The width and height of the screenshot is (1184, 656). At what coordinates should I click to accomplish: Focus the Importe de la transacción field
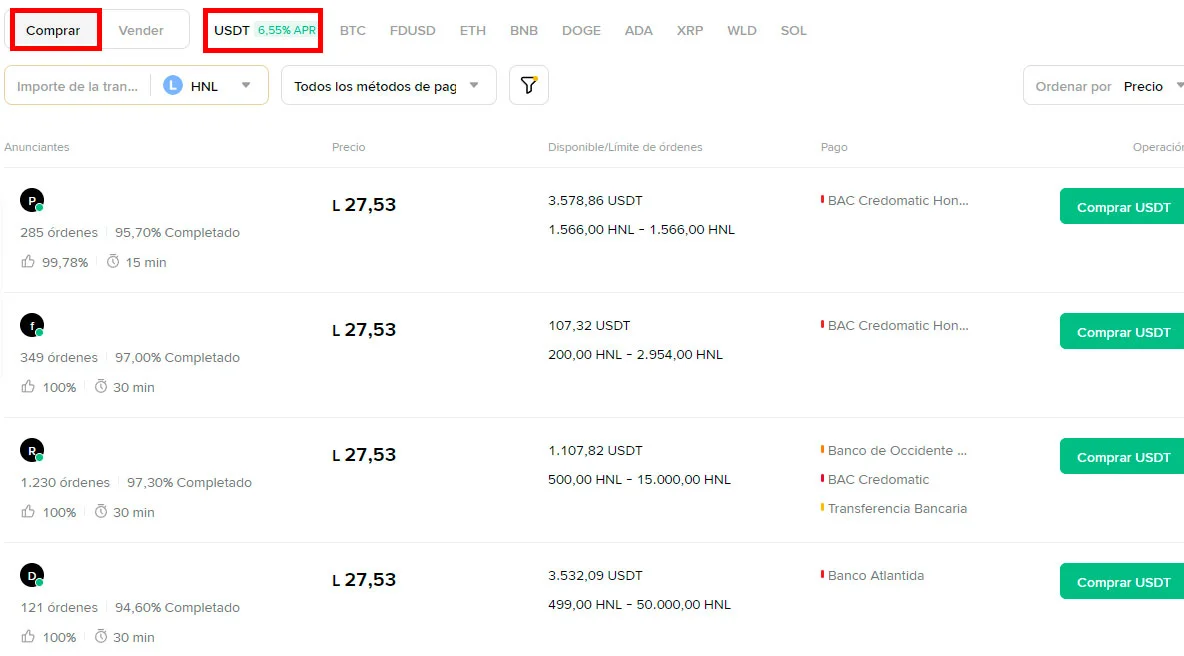[78, 86]
